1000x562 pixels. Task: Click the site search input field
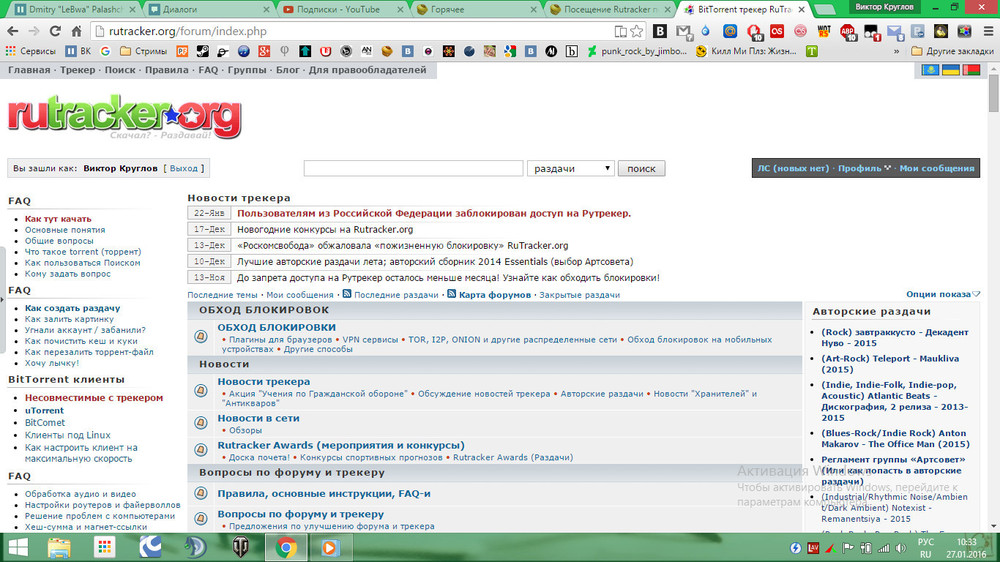(x=413, y=168)
